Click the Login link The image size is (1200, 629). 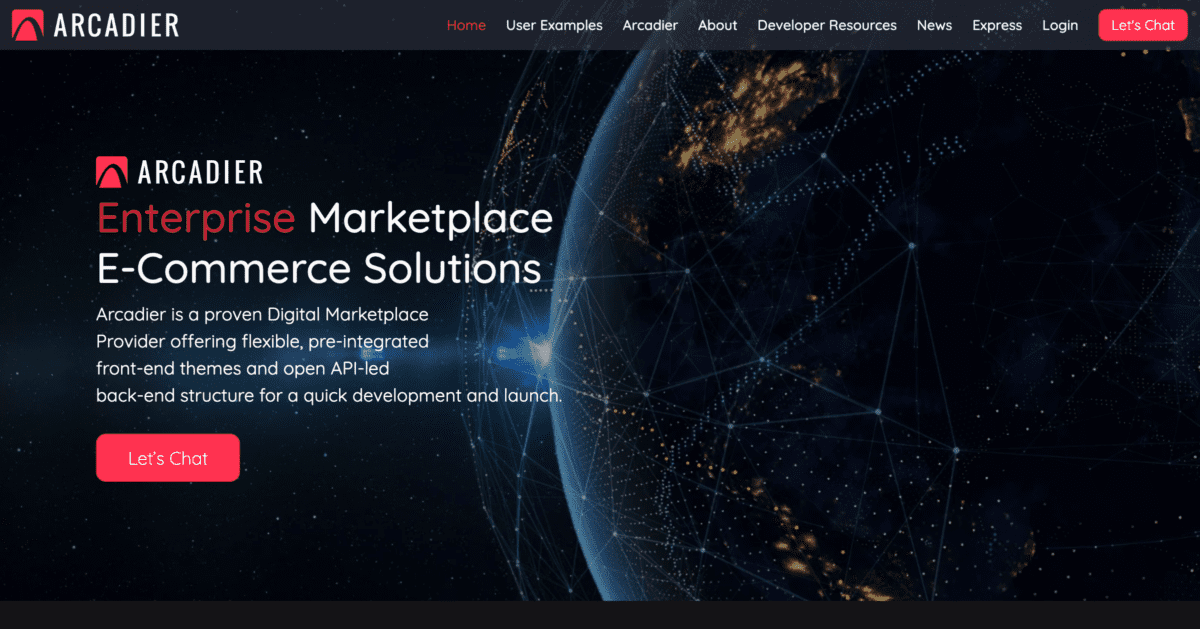(x=1060, y=25)
